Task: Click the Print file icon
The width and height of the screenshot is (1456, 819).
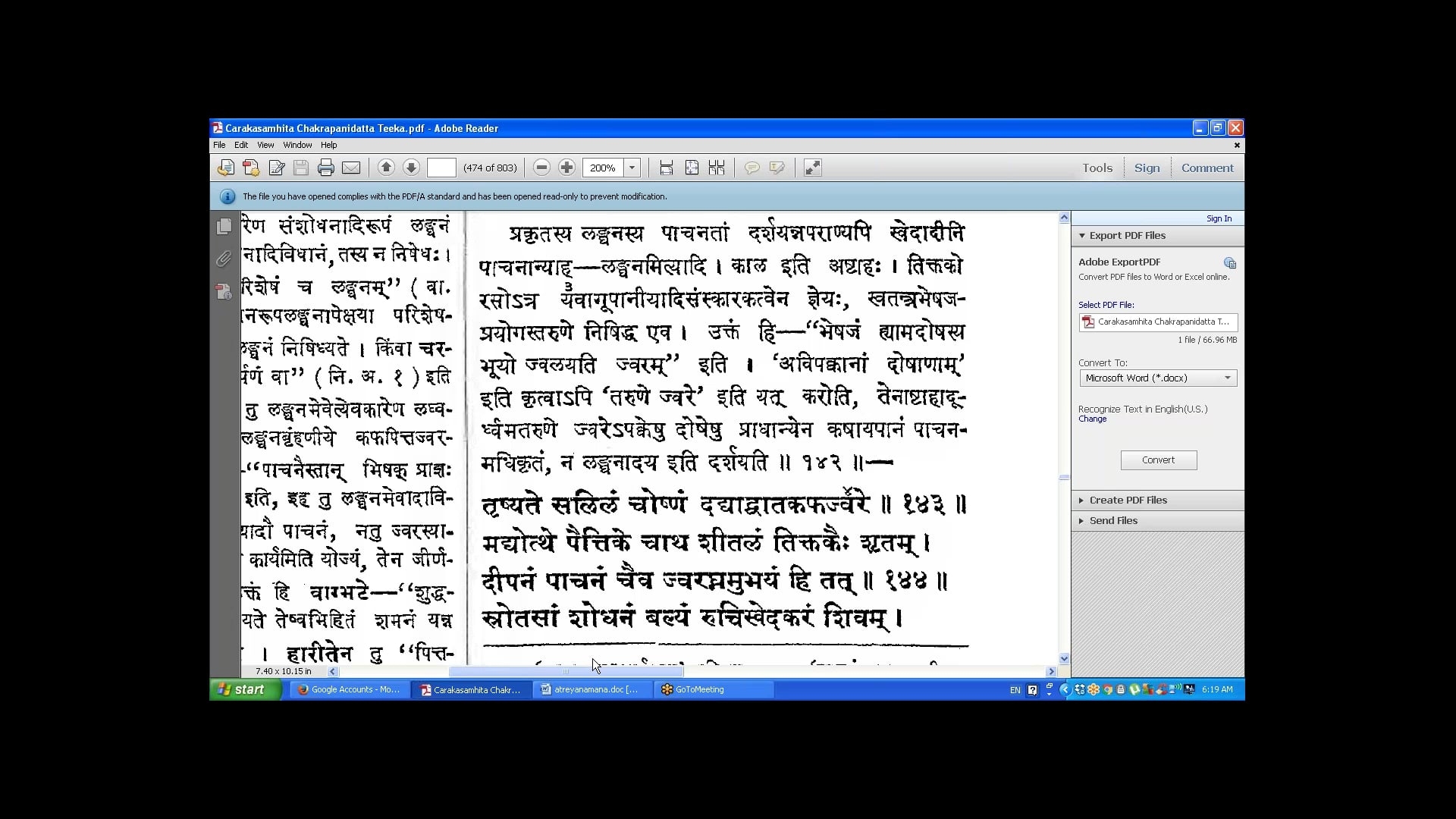Action: click(x=326, y=168)
